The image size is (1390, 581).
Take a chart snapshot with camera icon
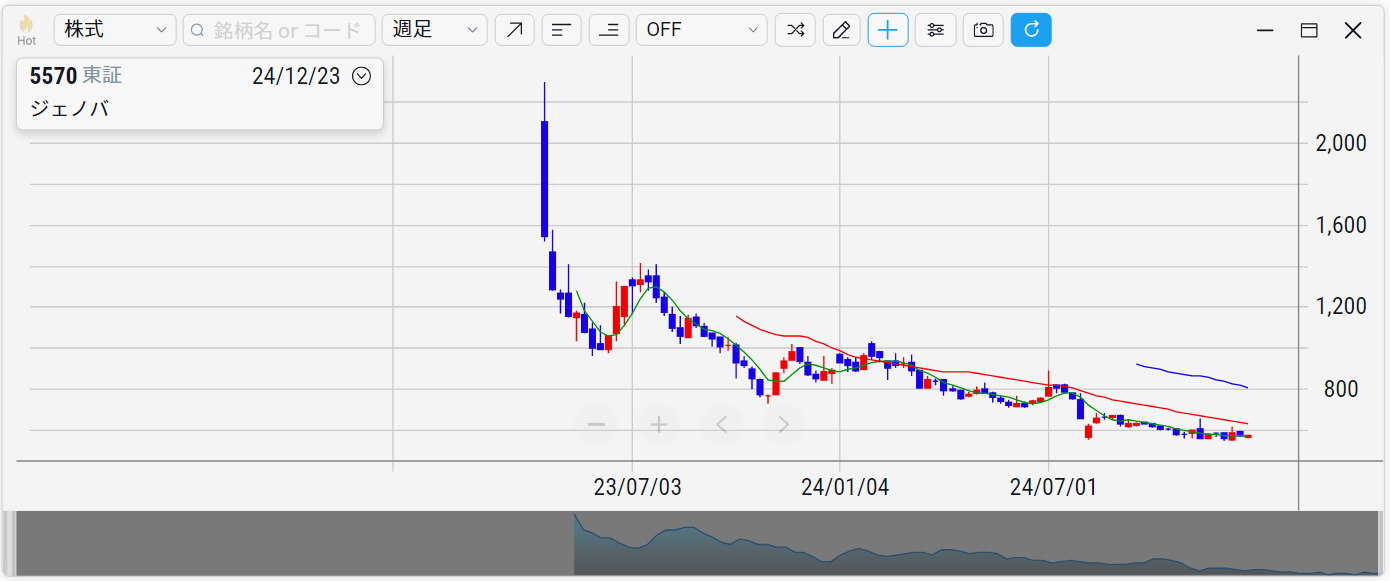tap(983, 30)
